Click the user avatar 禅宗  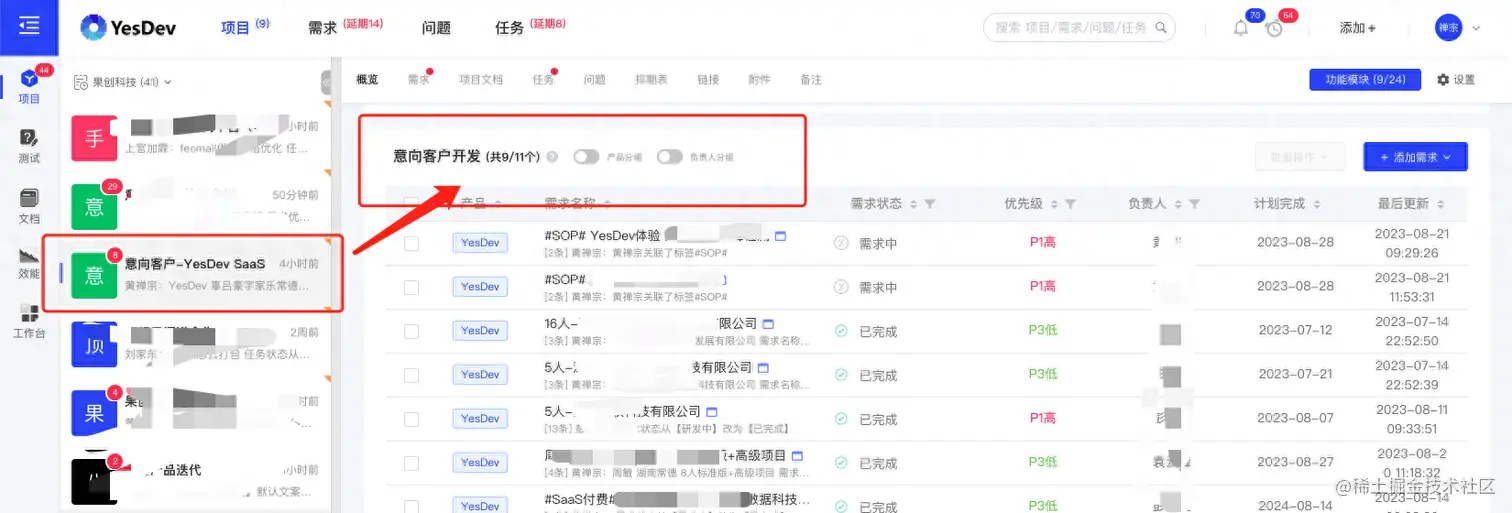1448,28
